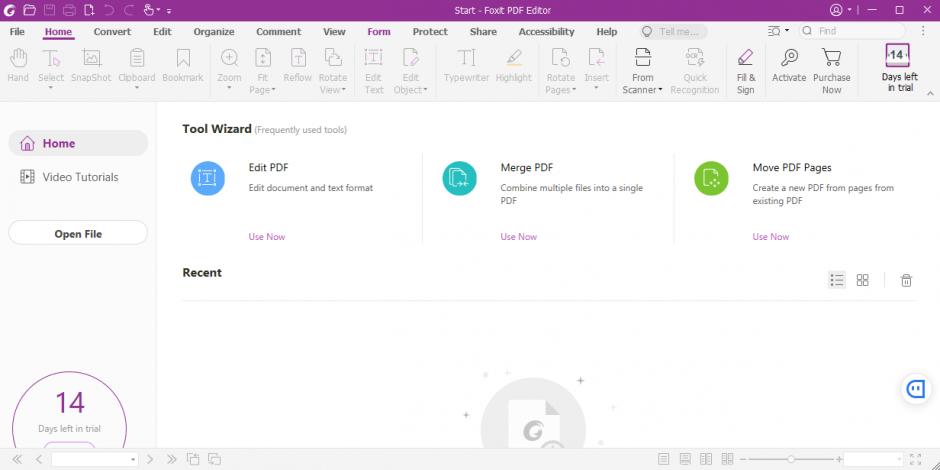Open the Zoom dropdown in the ribbon
The height and width of the screenshot is (470, 940).
pos(229,88)
